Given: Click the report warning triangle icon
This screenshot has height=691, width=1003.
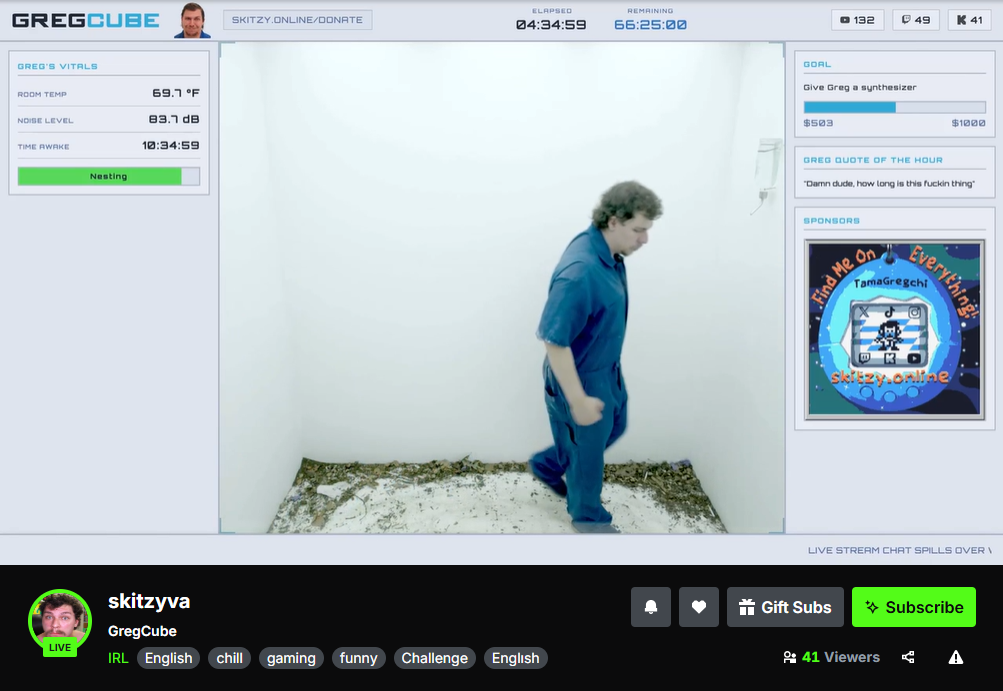Looking at the screenshot, I should [x=956, y=657].
